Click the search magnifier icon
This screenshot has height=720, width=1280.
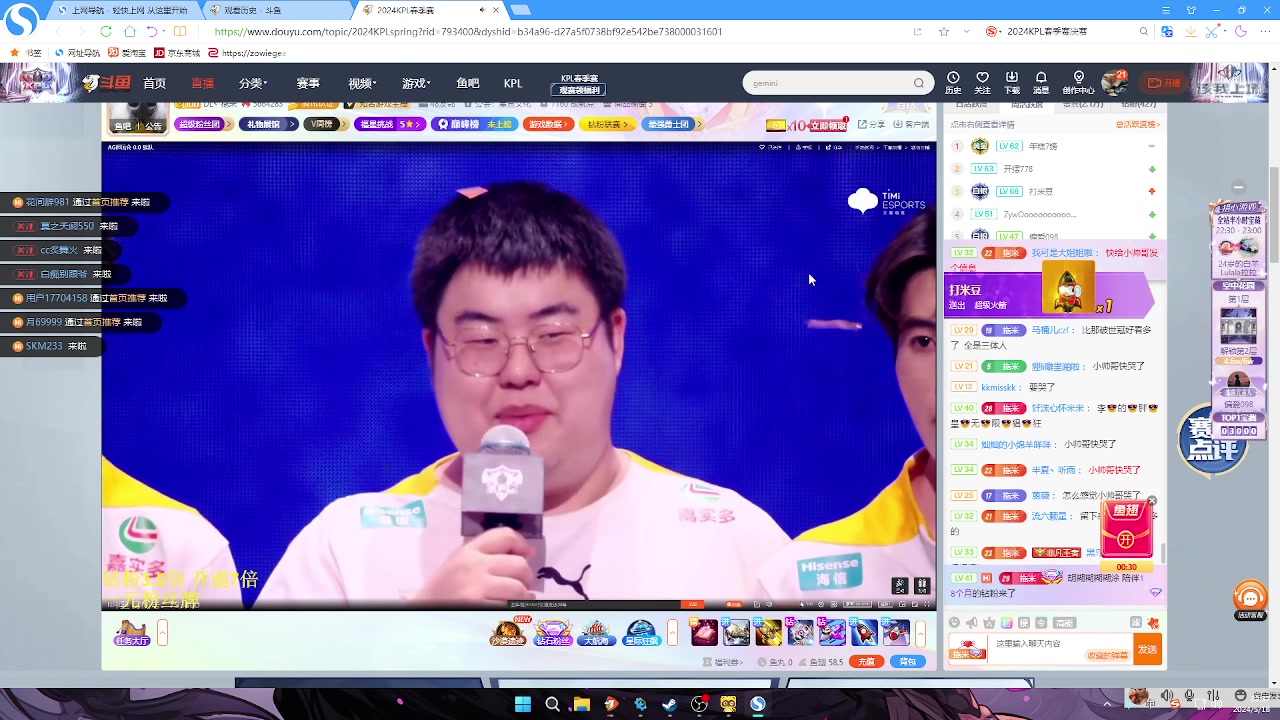coord(919,83)
